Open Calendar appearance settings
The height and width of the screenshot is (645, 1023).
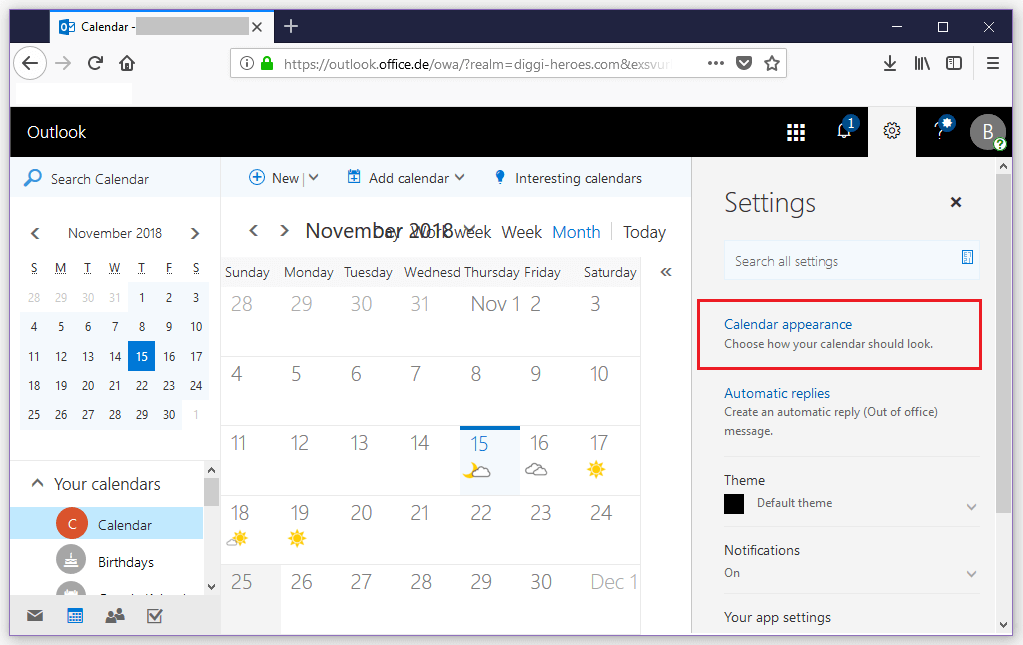(787, 324)
